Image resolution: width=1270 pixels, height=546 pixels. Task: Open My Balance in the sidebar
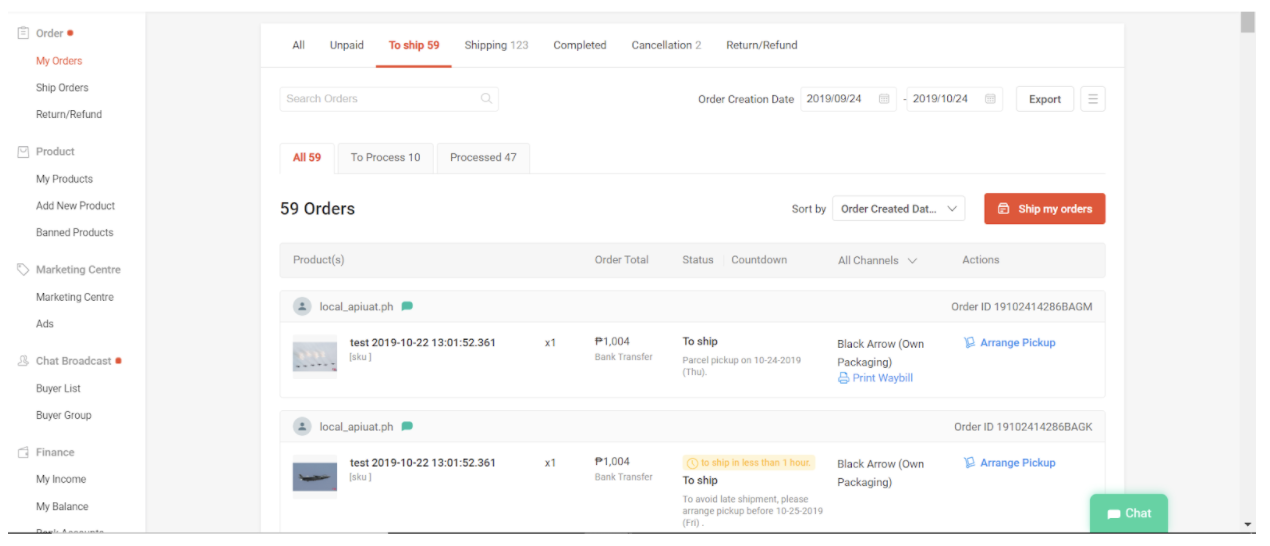pyautogui.click(x=62, y=506)
